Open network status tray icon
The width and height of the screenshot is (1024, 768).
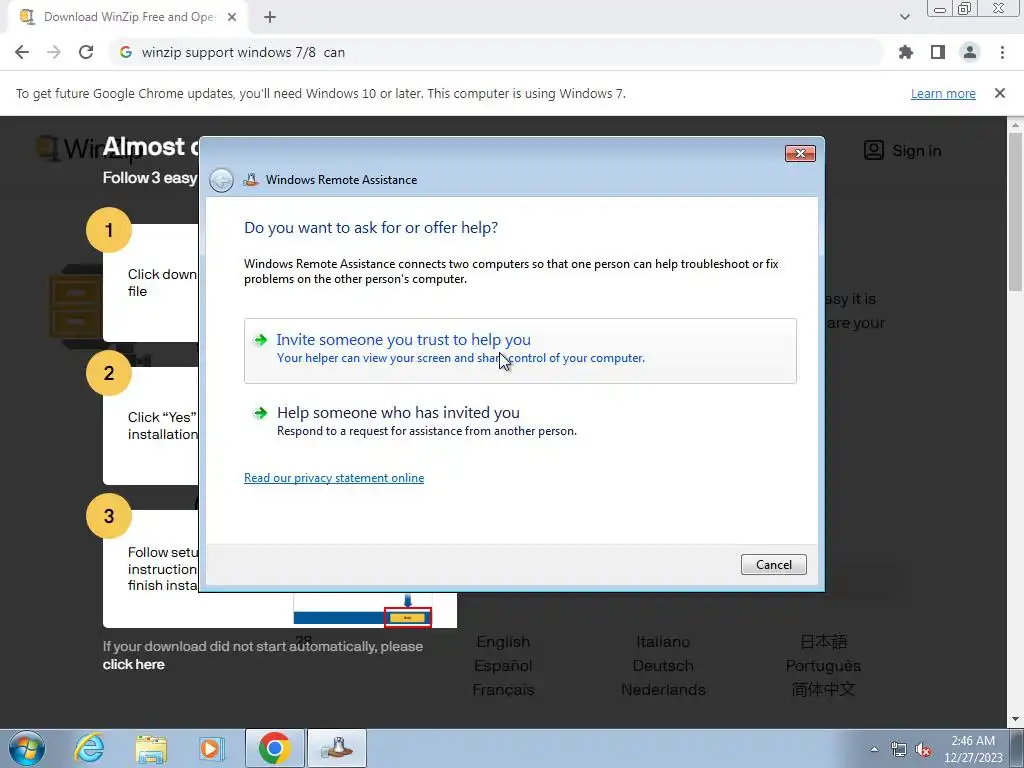[x=899, y=749]
